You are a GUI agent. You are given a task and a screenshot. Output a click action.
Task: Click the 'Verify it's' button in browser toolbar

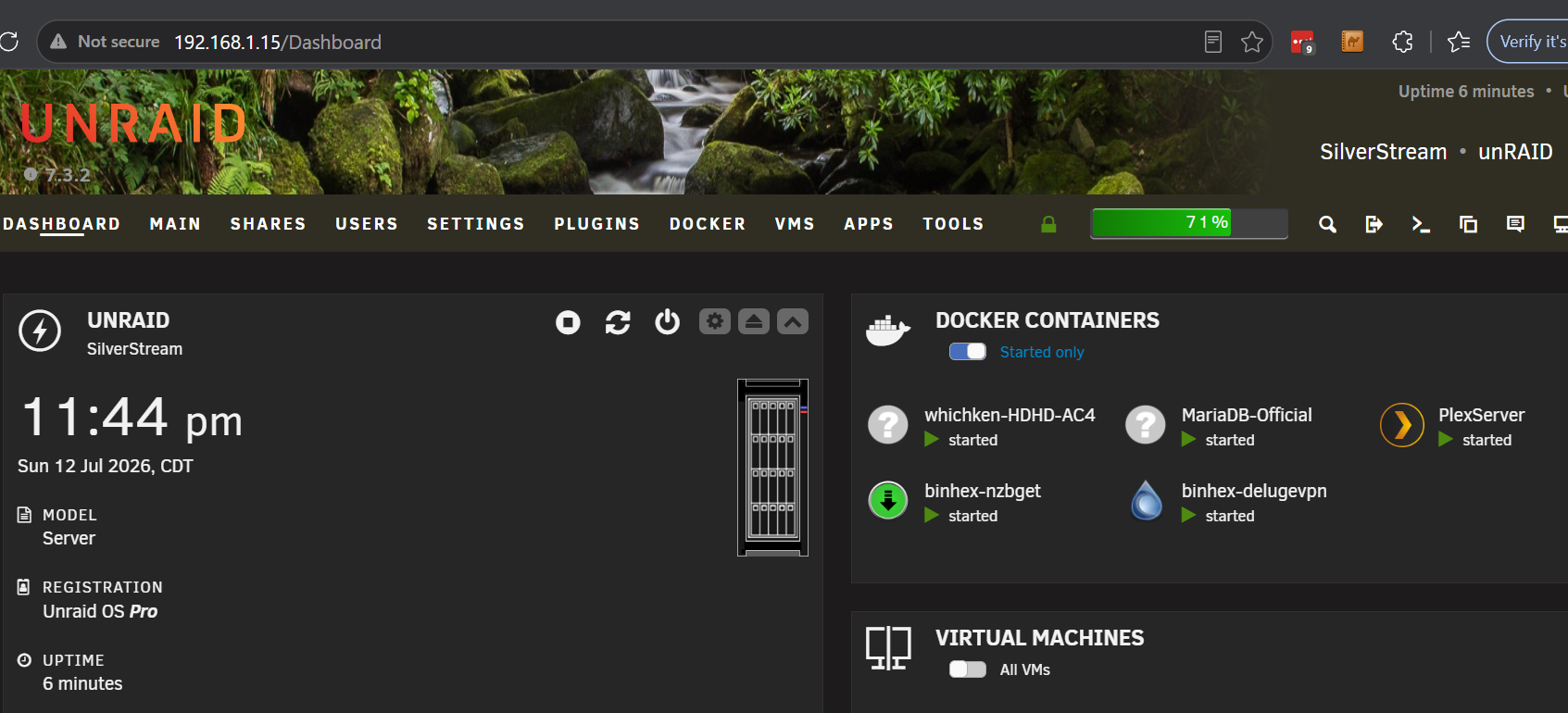tap(1528, 42)
